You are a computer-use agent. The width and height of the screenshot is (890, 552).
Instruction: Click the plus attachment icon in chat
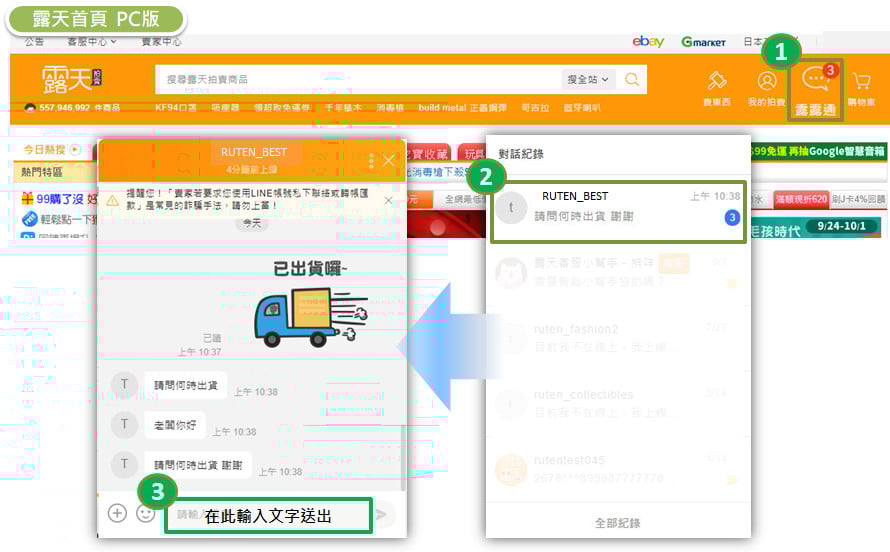click(x=117, y=513)
